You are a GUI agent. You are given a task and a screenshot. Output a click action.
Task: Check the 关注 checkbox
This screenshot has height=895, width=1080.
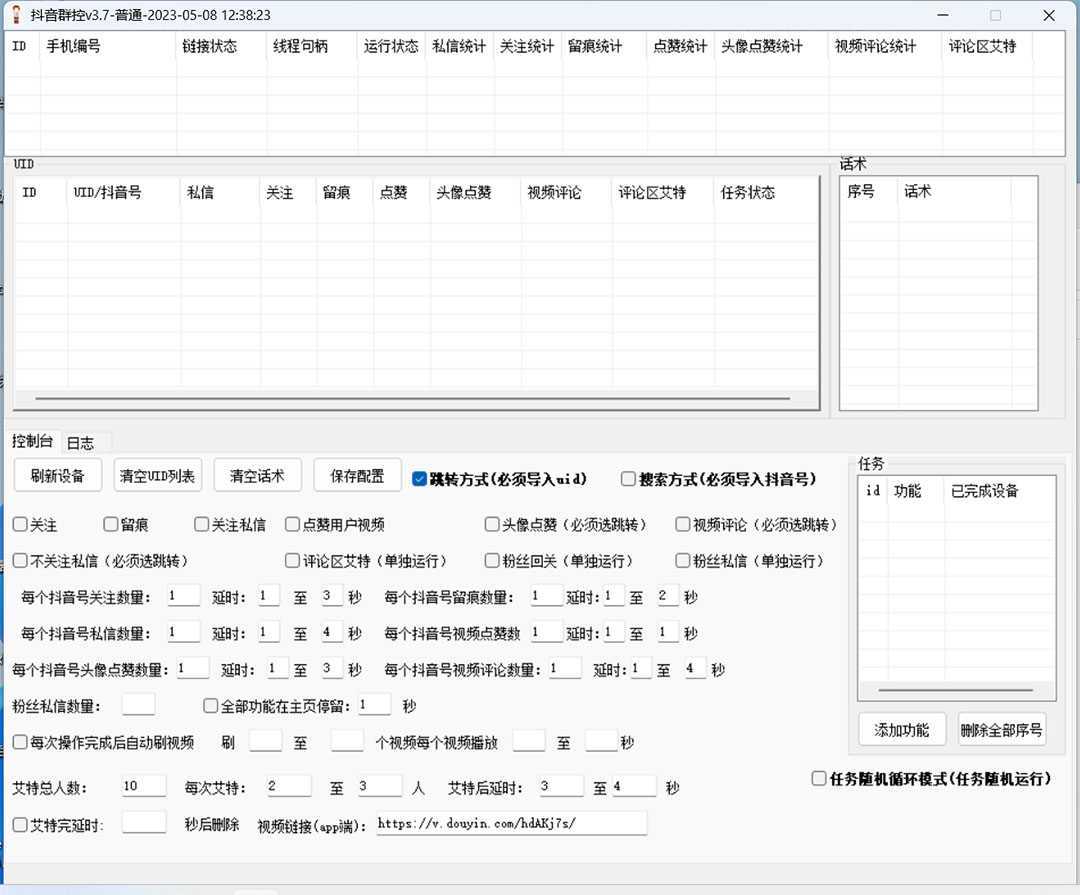(x=20, y=523)
